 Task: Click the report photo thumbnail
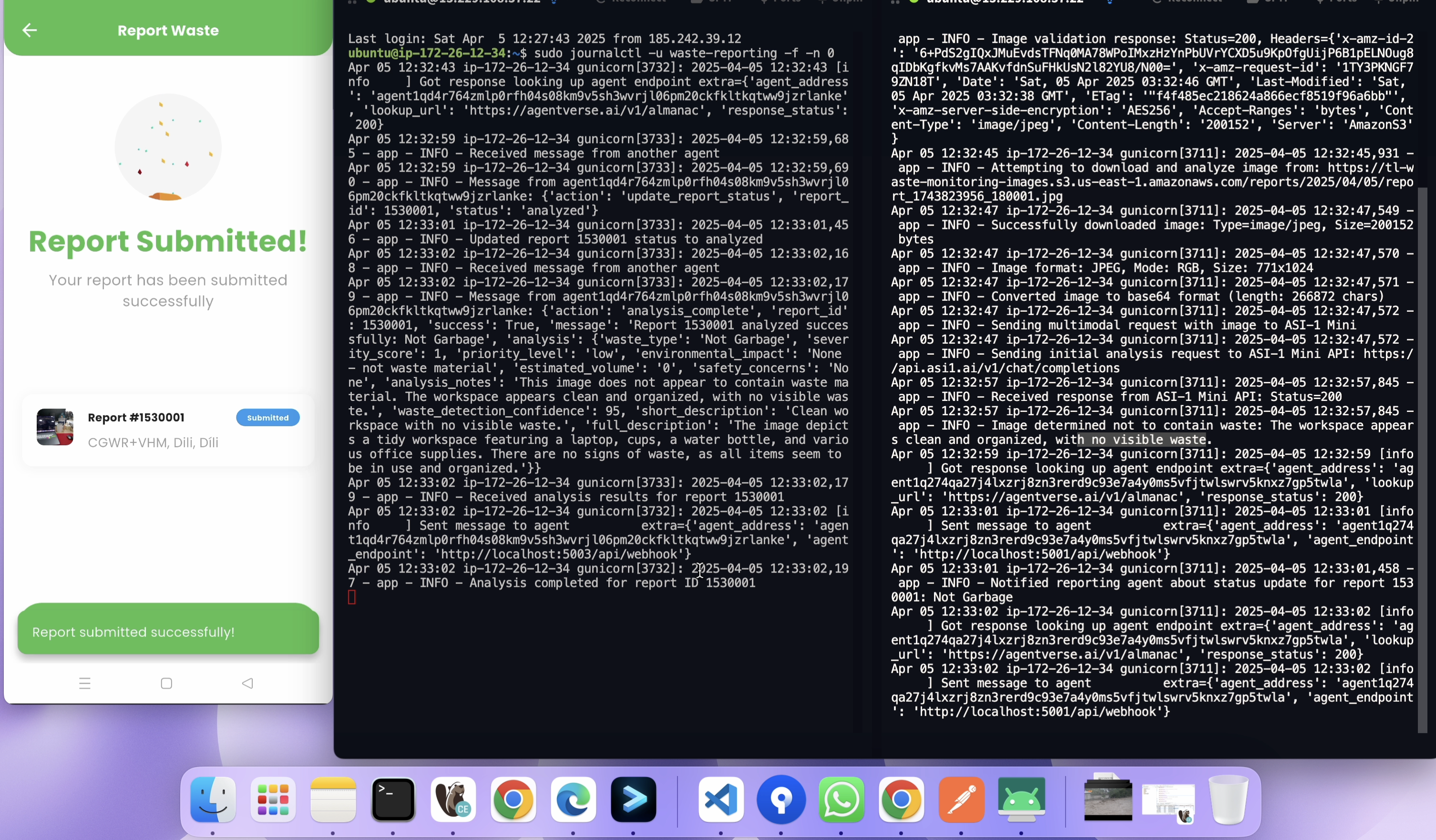point(55,427)
